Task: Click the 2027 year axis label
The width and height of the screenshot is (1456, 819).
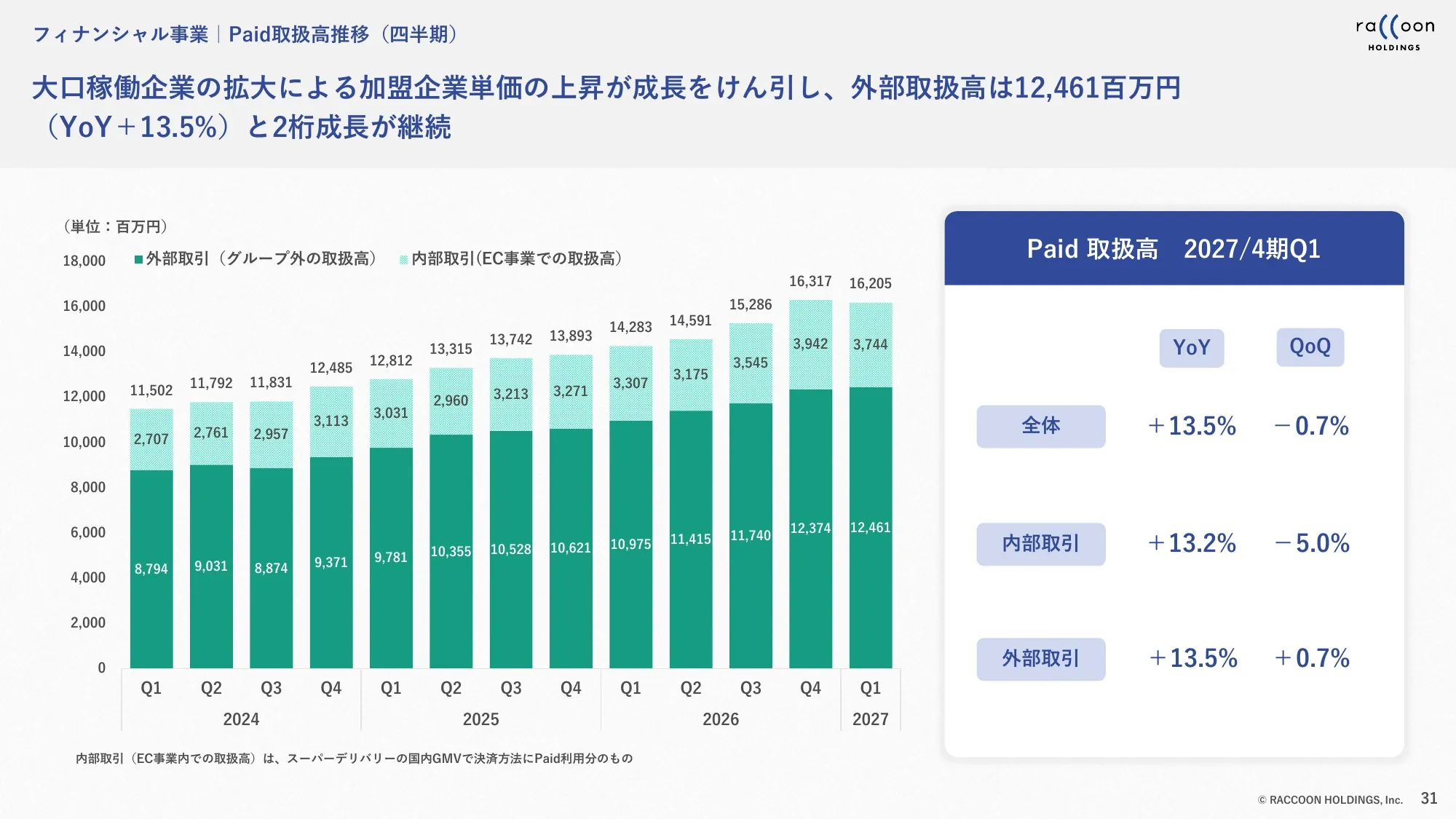Action: (871, 719)
